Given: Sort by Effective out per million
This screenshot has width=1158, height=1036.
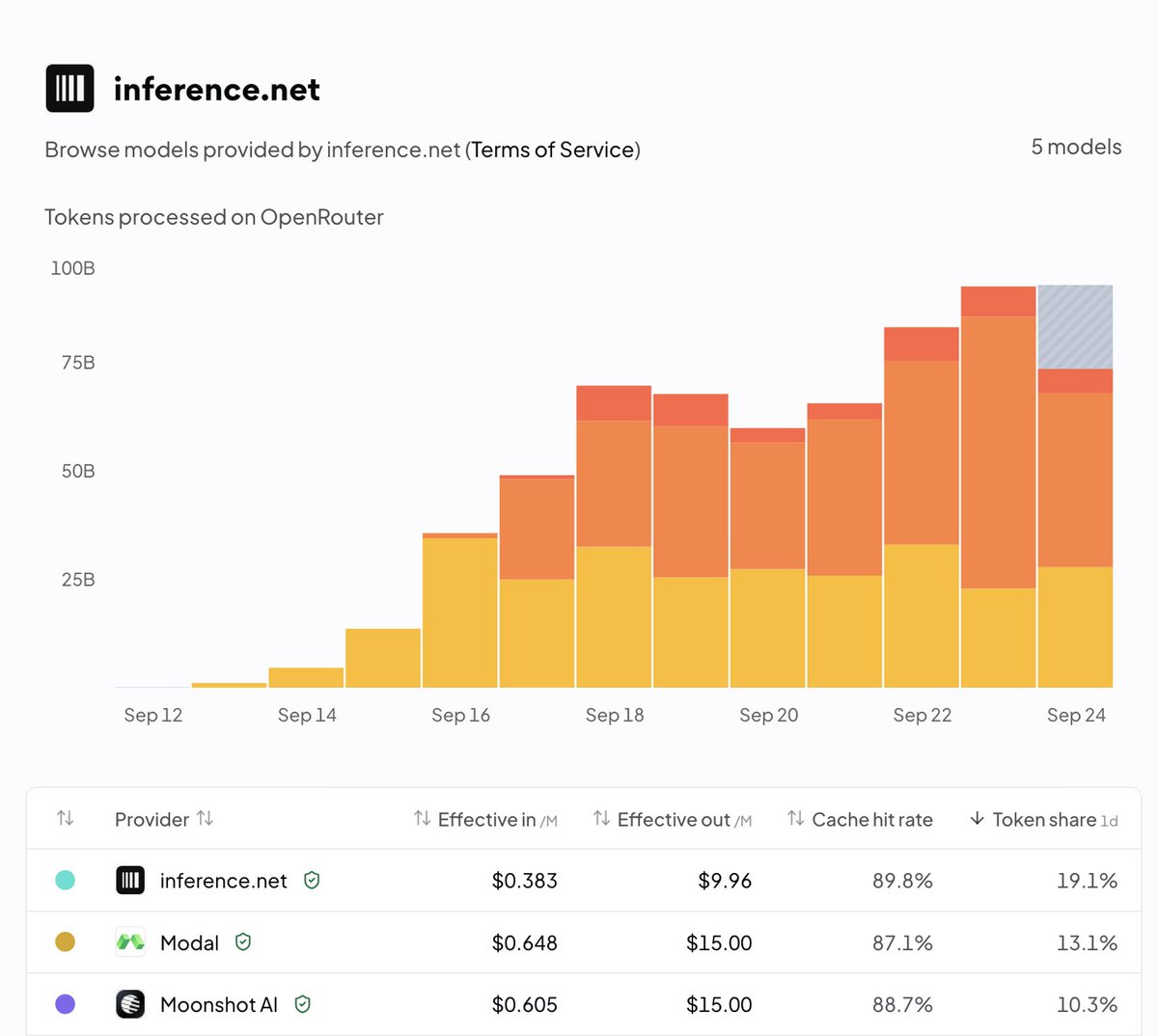Looking at the screenshot, I should [673, 819].
